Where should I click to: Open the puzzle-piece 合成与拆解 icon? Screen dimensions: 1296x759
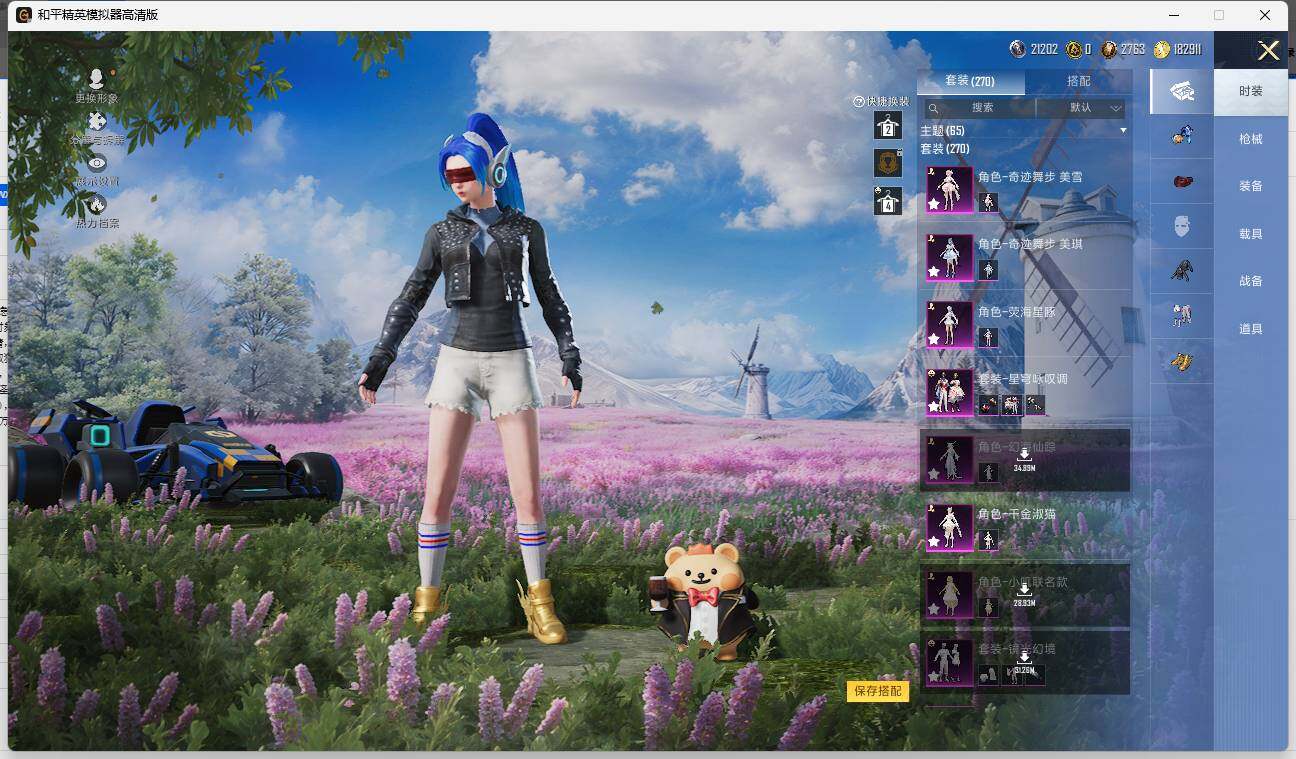tap(97, 122)
